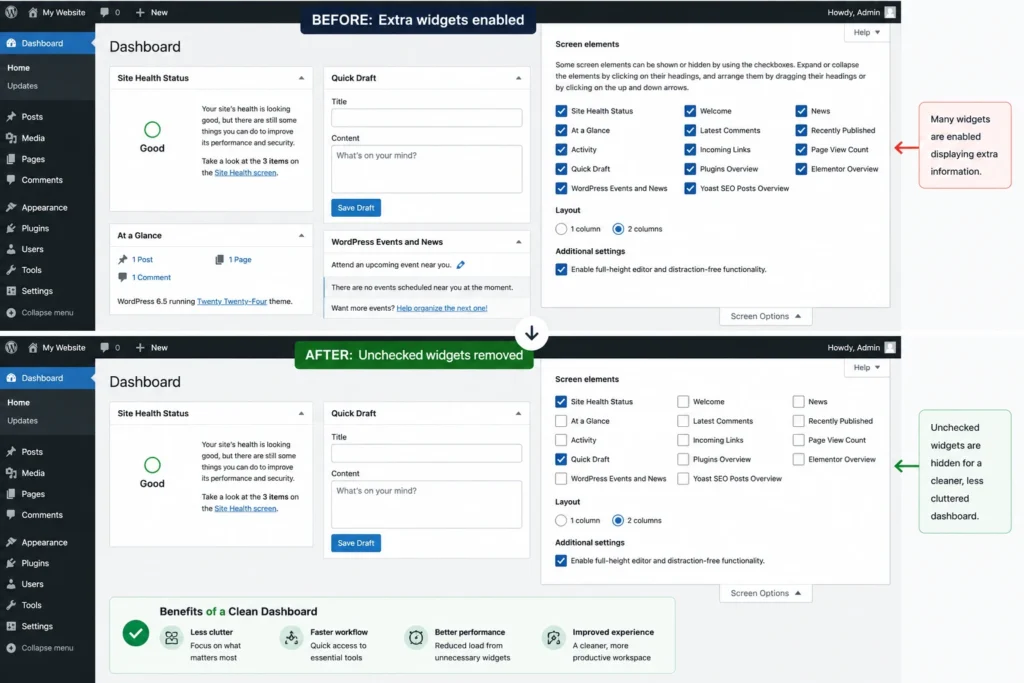This screenshot has height=683, width=1024.
Task: Collapse the Site Health Status widget in BEFORE dashboard
Action: [x=301, y=78]
